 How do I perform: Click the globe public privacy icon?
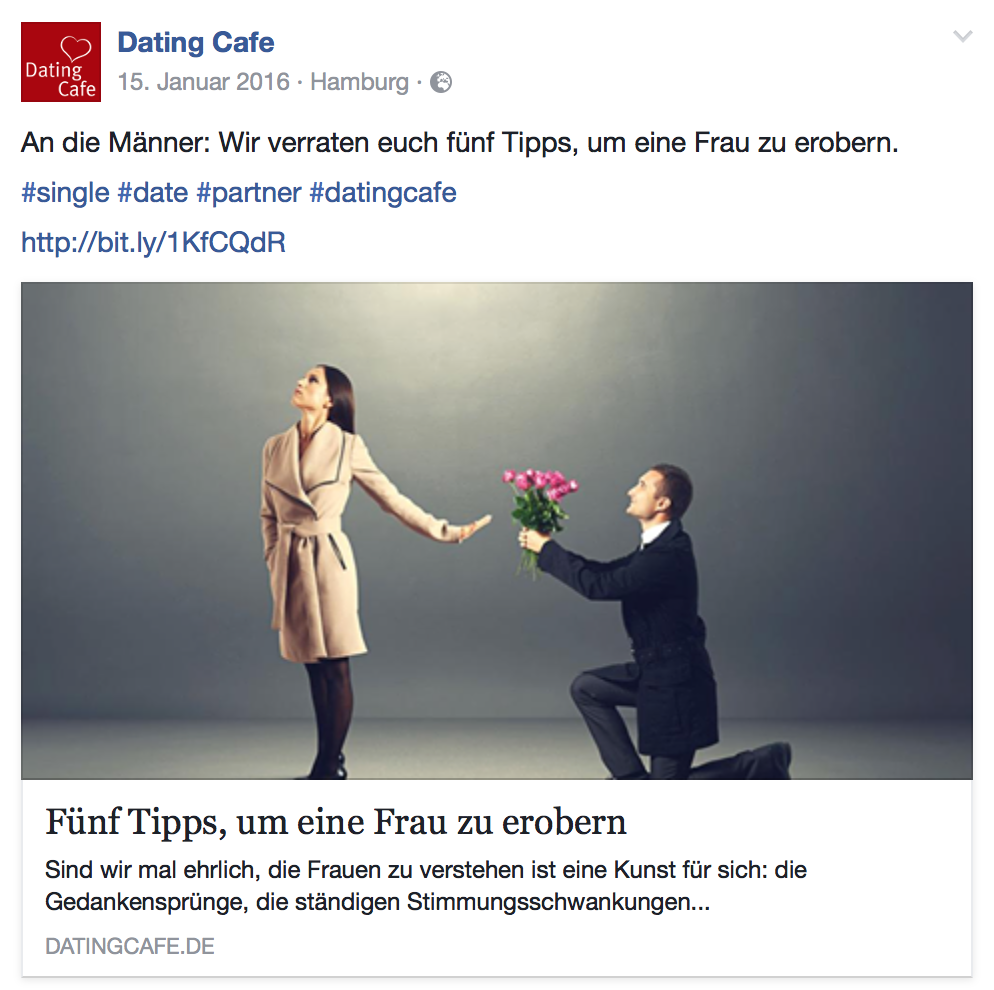coord(441,82)
